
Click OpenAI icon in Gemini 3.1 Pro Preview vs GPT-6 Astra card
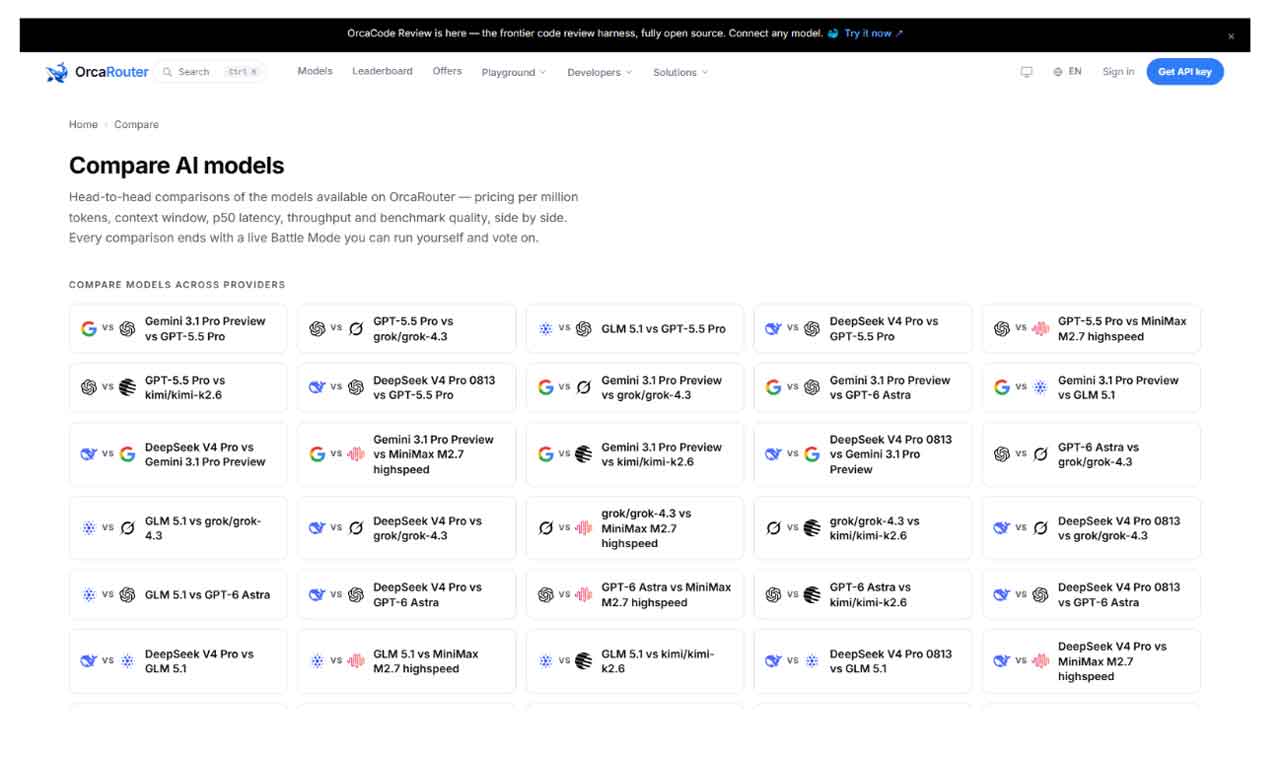812,387
